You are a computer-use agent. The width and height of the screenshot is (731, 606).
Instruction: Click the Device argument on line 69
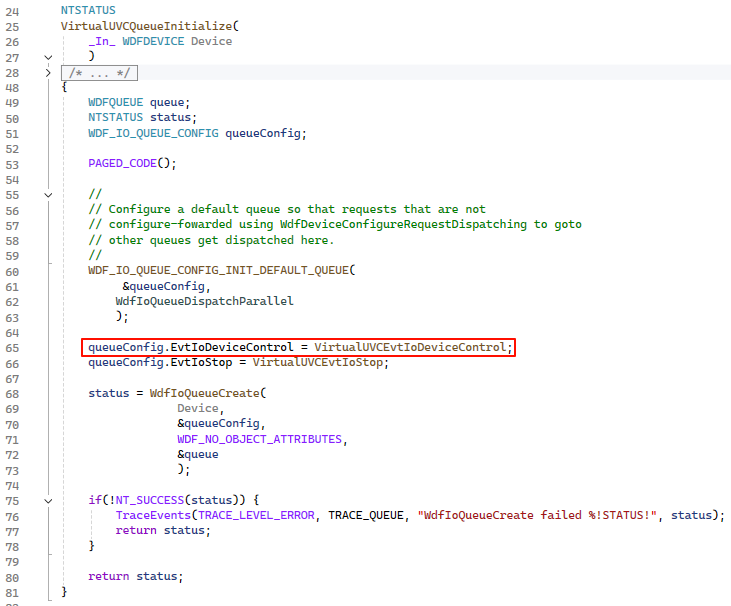click(198, 409)
